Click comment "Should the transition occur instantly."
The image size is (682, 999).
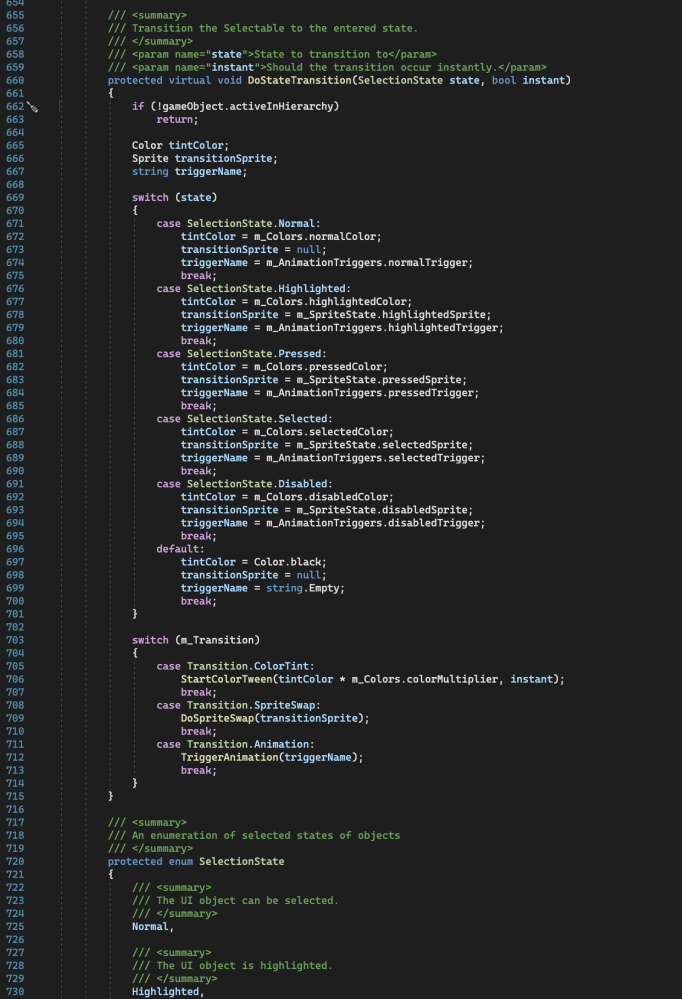click(x=382, y=68)
